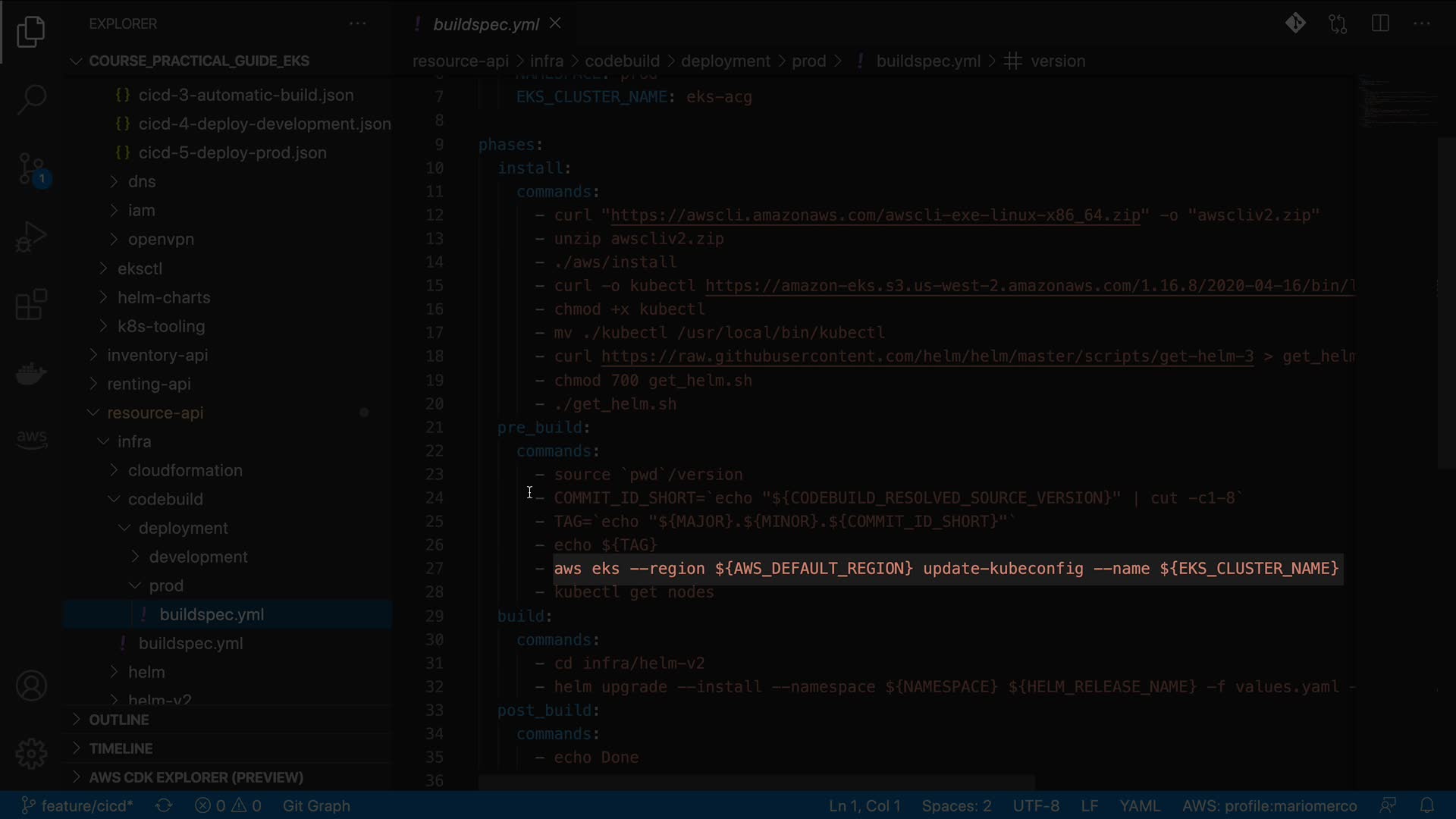Image resolution: width=1456 pixels, height=819 pixels.
Task: Collapse the prod folder
Action: [x=166, y=585]
